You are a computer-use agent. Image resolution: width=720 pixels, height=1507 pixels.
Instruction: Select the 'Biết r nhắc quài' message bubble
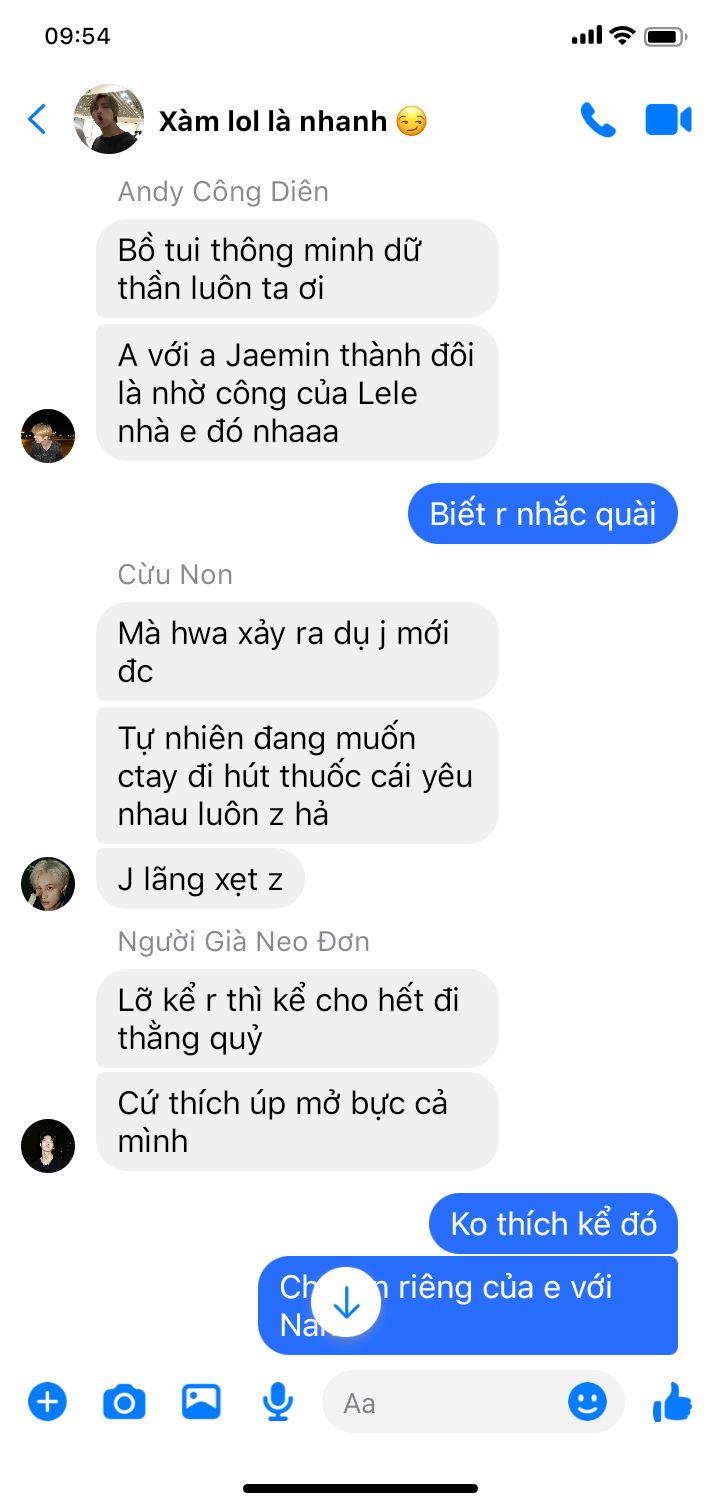543,514
